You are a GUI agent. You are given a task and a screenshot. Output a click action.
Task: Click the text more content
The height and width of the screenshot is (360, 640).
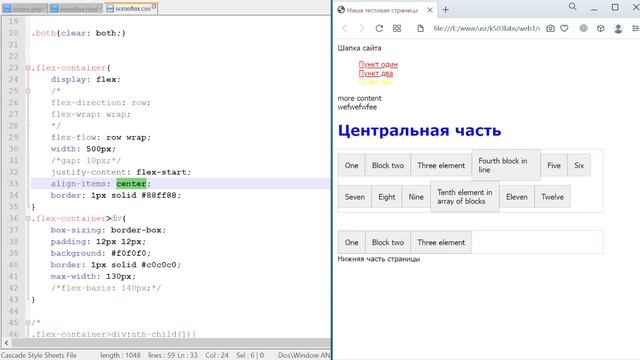[x=359, y=98]
